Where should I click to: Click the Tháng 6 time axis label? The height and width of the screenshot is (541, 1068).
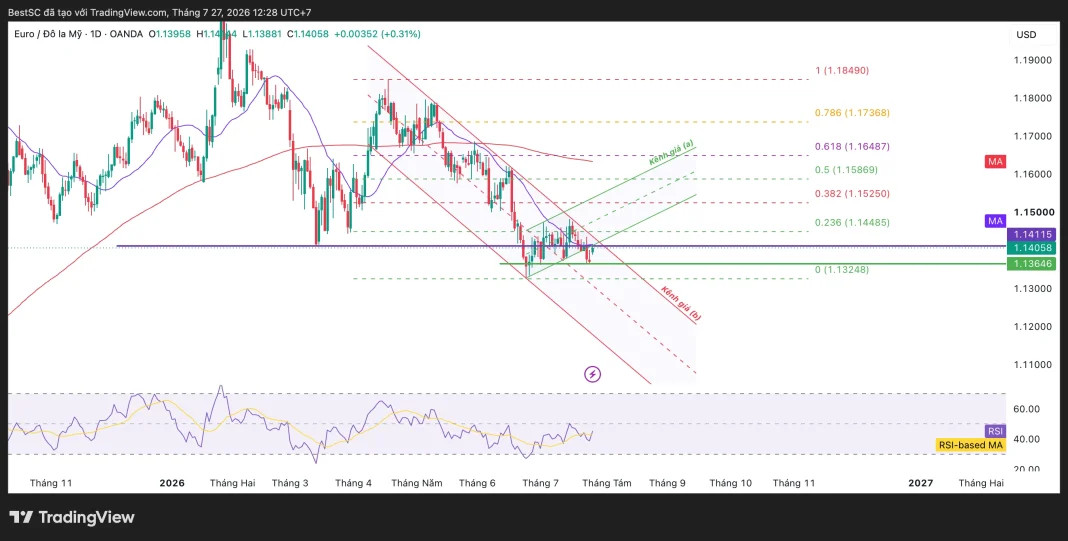click(x=477, y=483)
